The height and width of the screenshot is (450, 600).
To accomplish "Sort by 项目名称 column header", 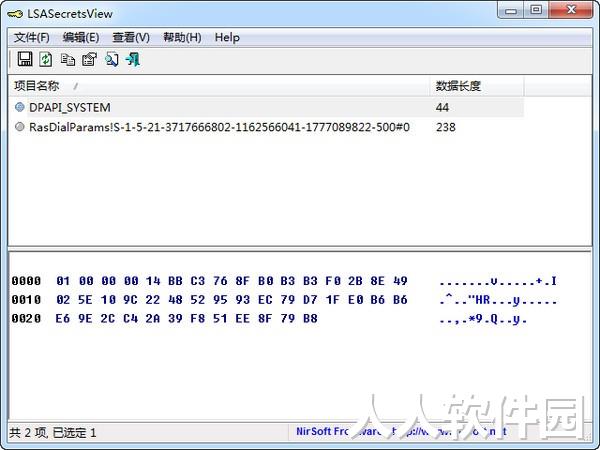I will point(219,86).
